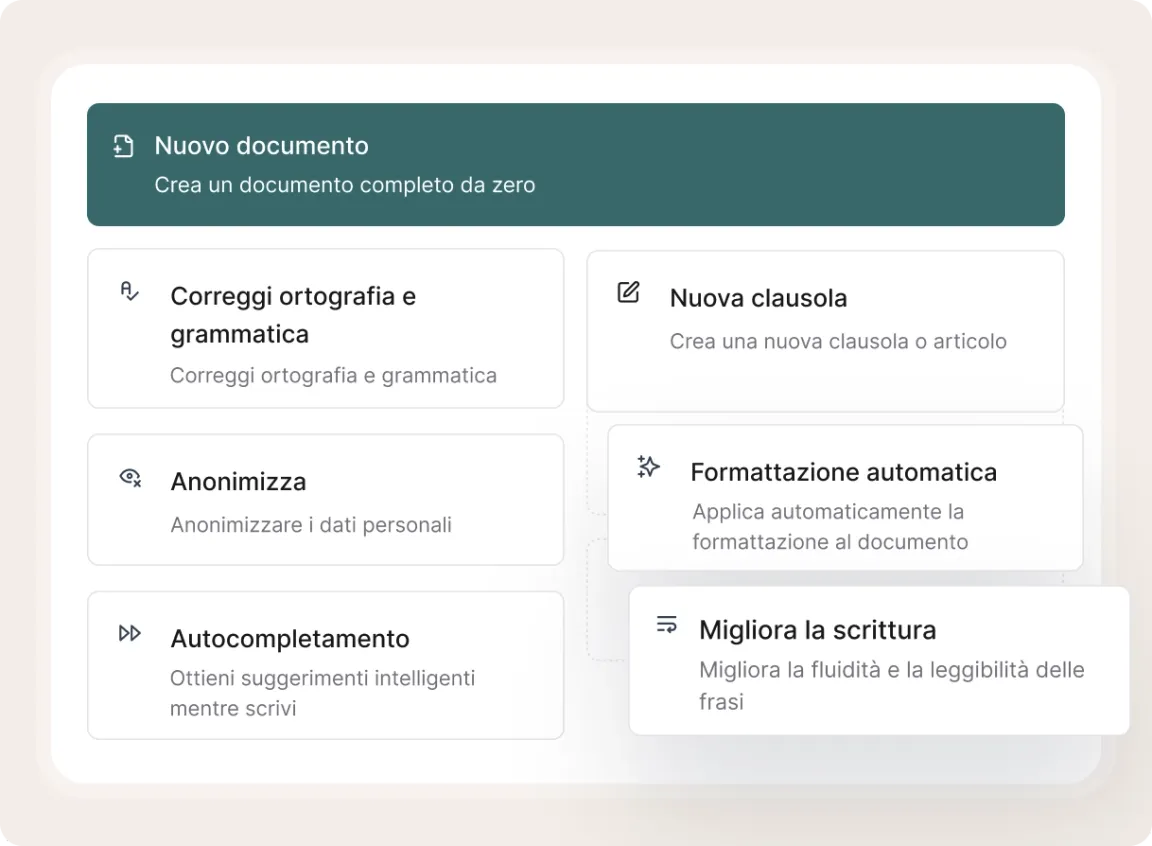Click the sparkles icon for Formattazione automatica
1152x846 pixels.
pos(648,467)
